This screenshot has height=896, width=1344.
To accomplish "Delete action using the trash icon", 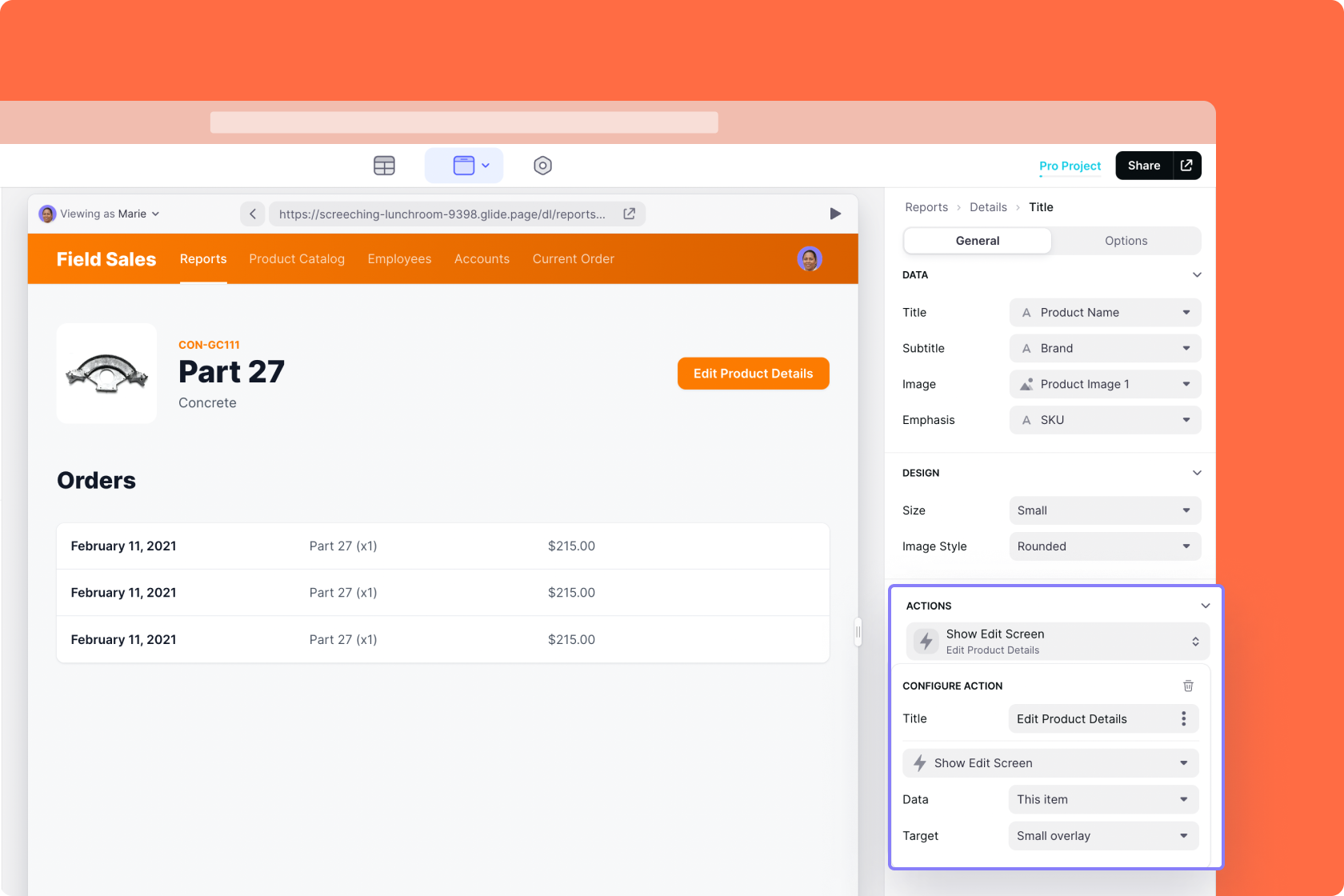I will coord(1188,686).
